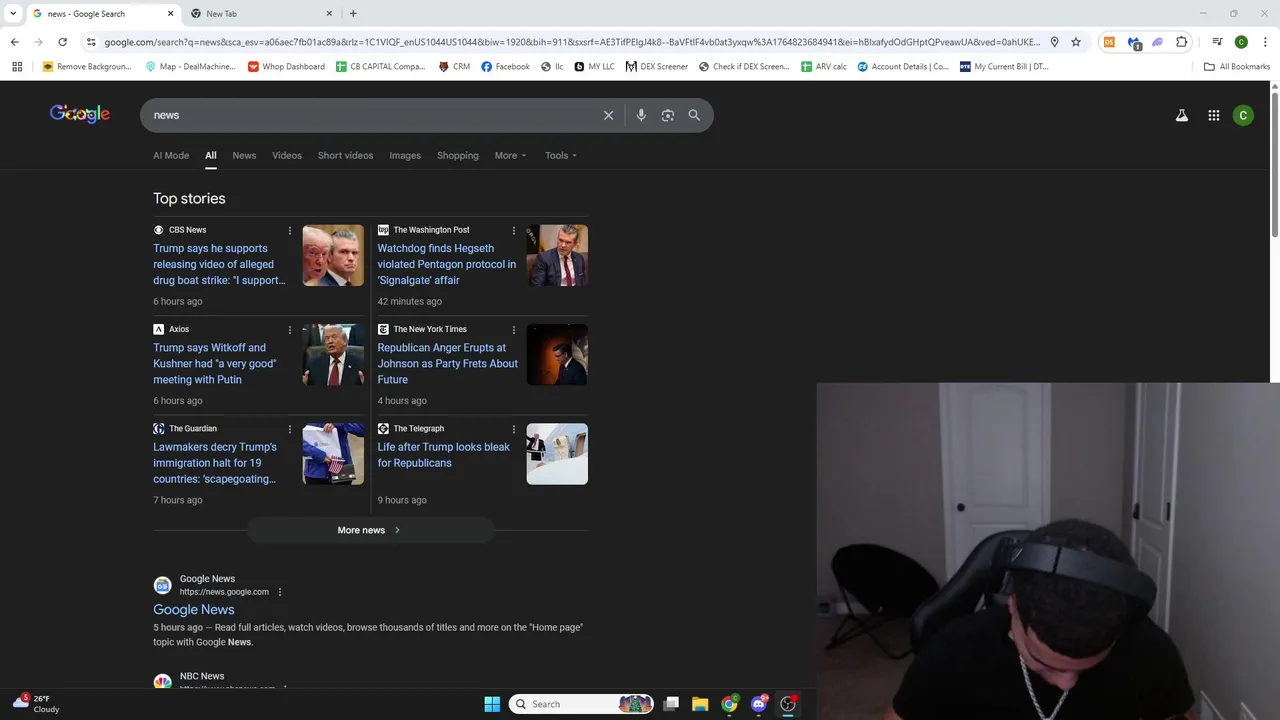Open File Explorer from the taskbar
The width and height of the screenshot is (1280, 720).
700,704
